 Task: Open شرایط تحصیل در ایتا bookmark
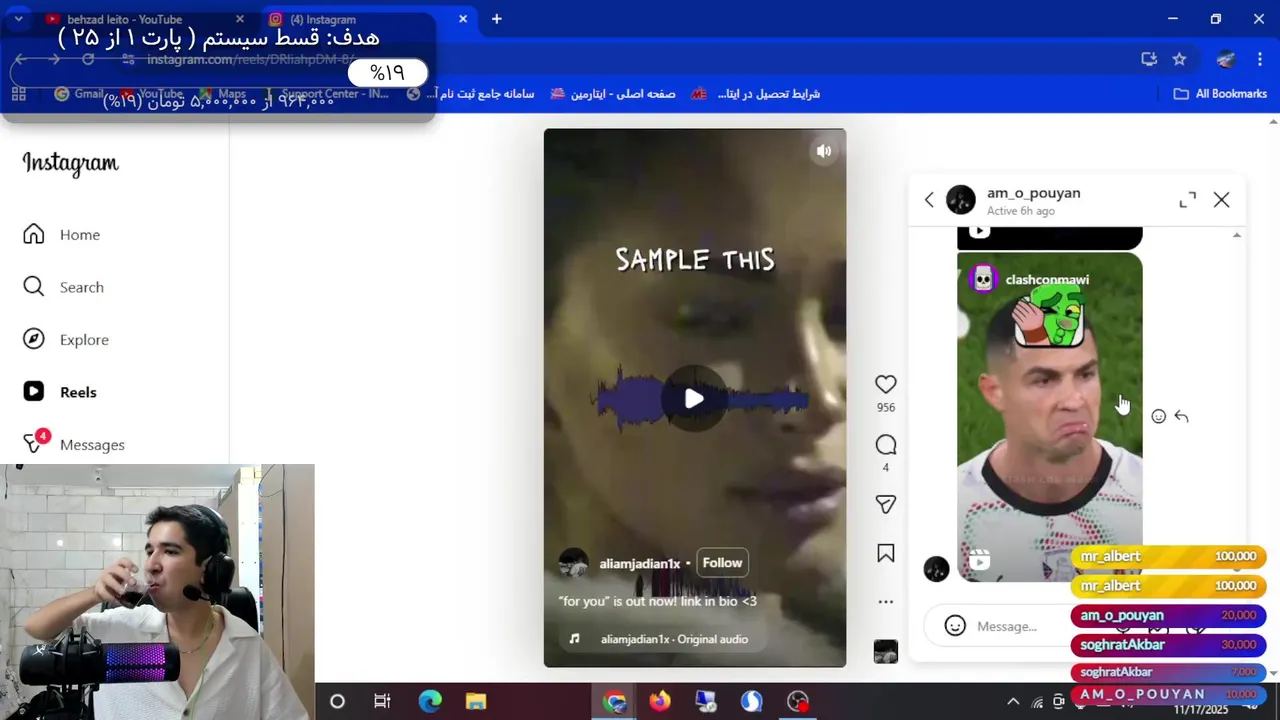(x=757, y=94)
